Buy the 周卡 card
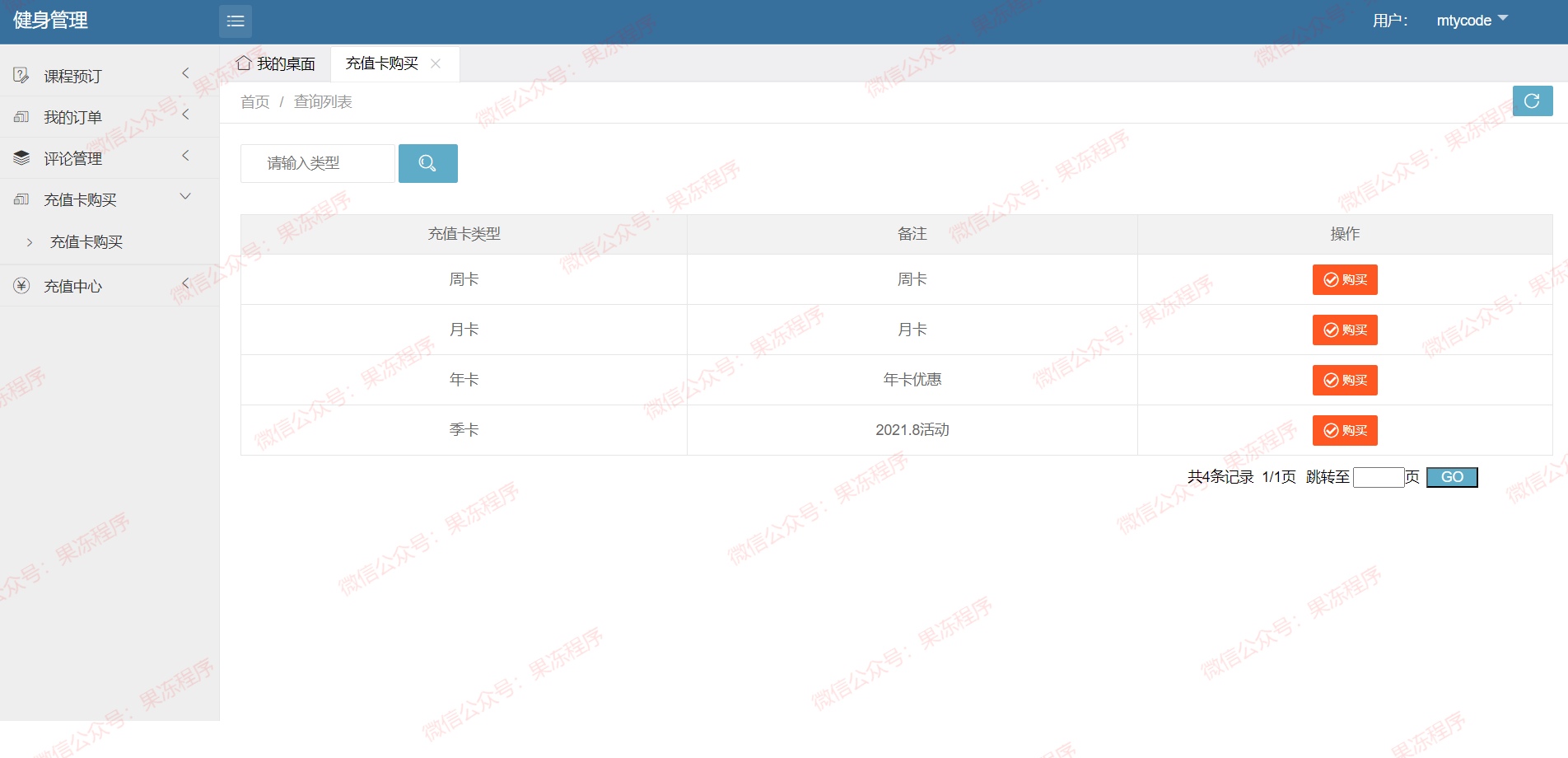 (x=1345, y=280)
